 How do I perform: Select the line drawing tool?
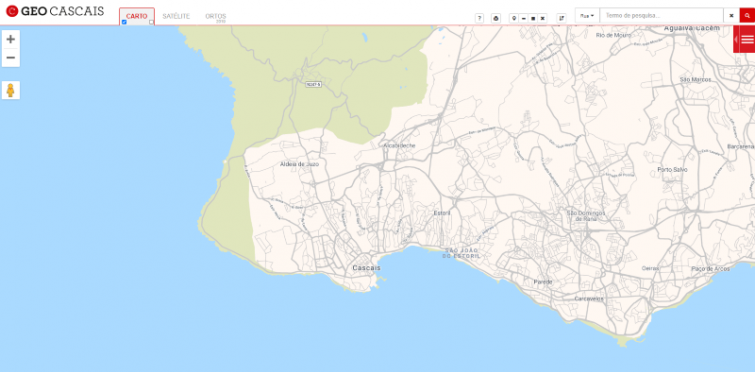(x=524, y=18)
